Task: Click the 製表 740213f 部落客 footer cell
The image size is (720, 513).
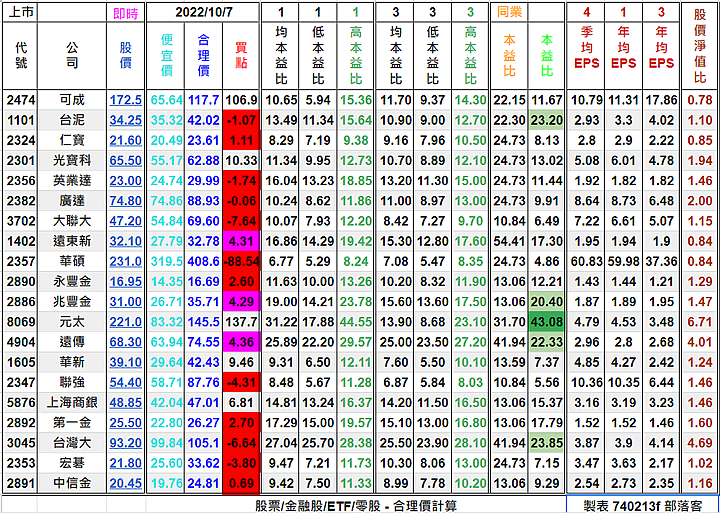Action: point(643,506)
